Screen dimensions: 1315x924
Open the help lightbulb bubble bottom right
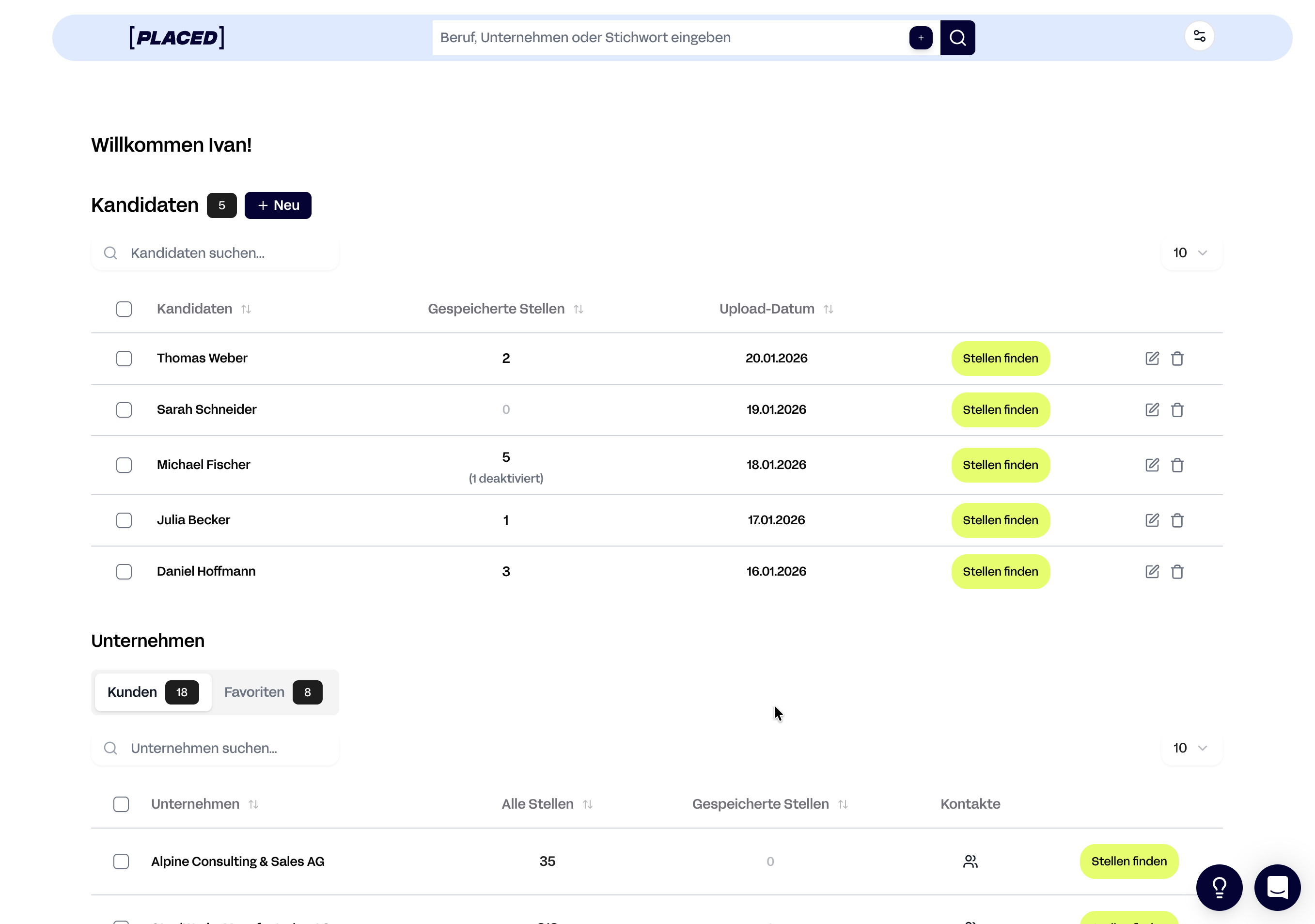(1220, 887)
